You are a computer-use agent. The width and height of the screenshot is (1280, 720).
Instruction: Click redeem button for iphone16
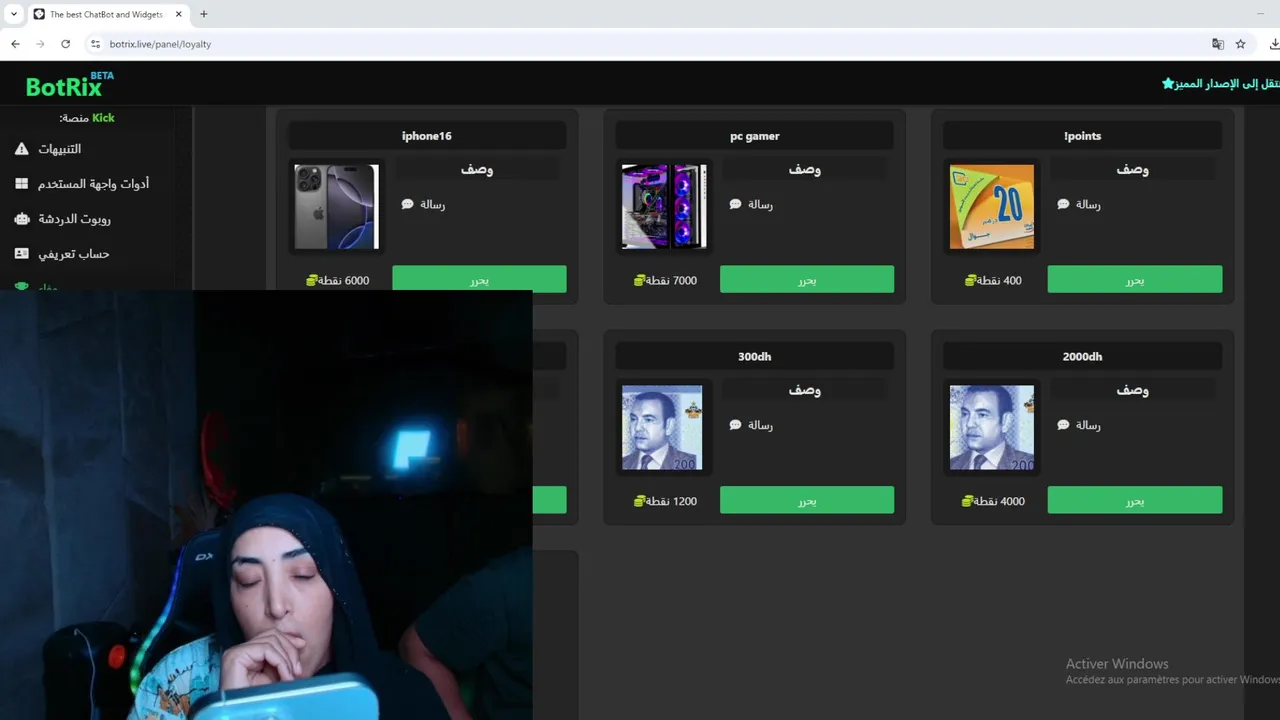click(x=479, y=279)
